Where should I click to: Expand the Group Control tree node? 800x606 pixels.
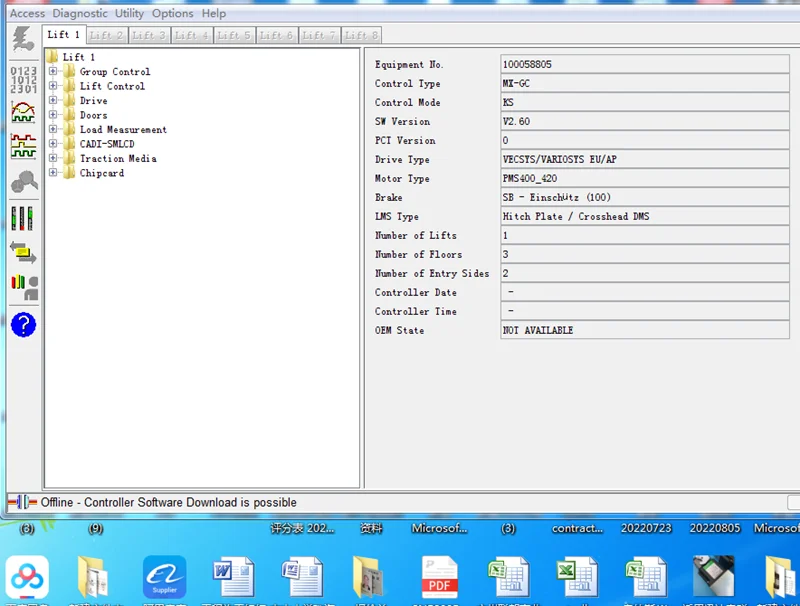[x=53, y=72]
